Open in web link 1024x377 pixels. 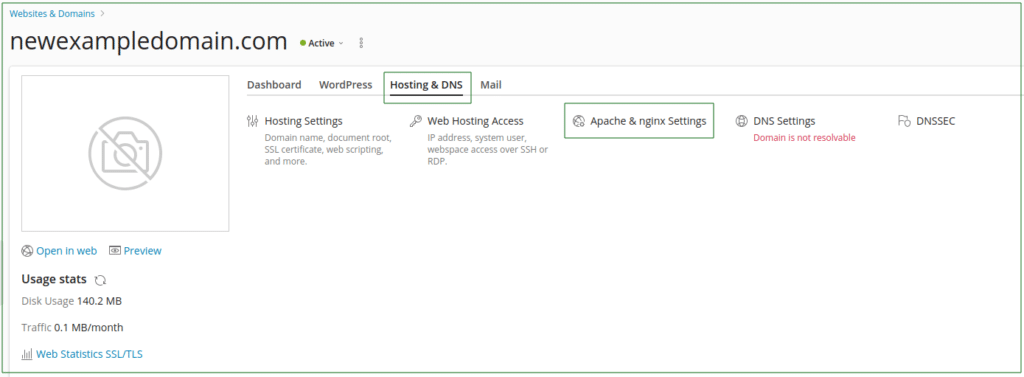(x=67, y=251)
